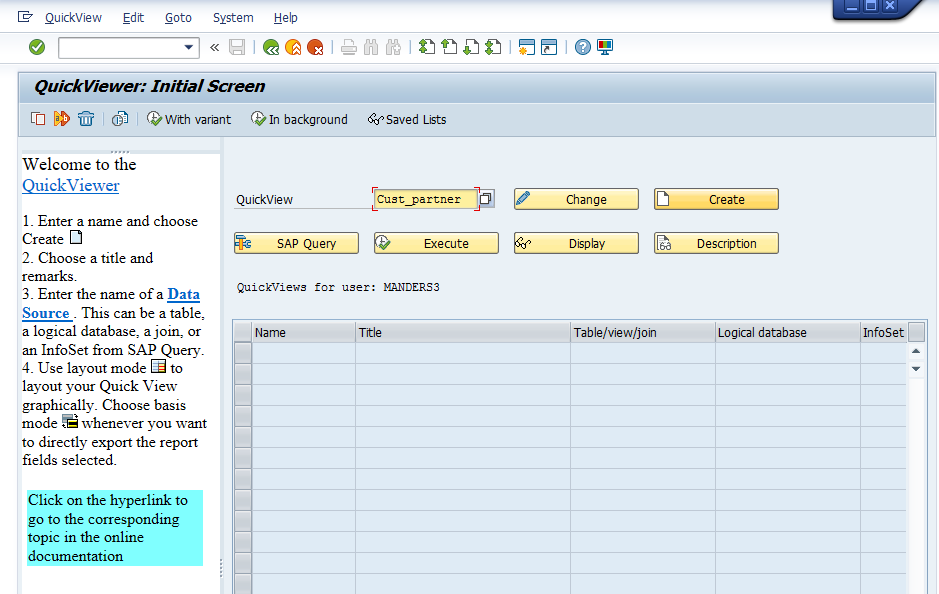Screen dimensions: 939x594
Task: Click the Name column header
Action: click(304, 332)
